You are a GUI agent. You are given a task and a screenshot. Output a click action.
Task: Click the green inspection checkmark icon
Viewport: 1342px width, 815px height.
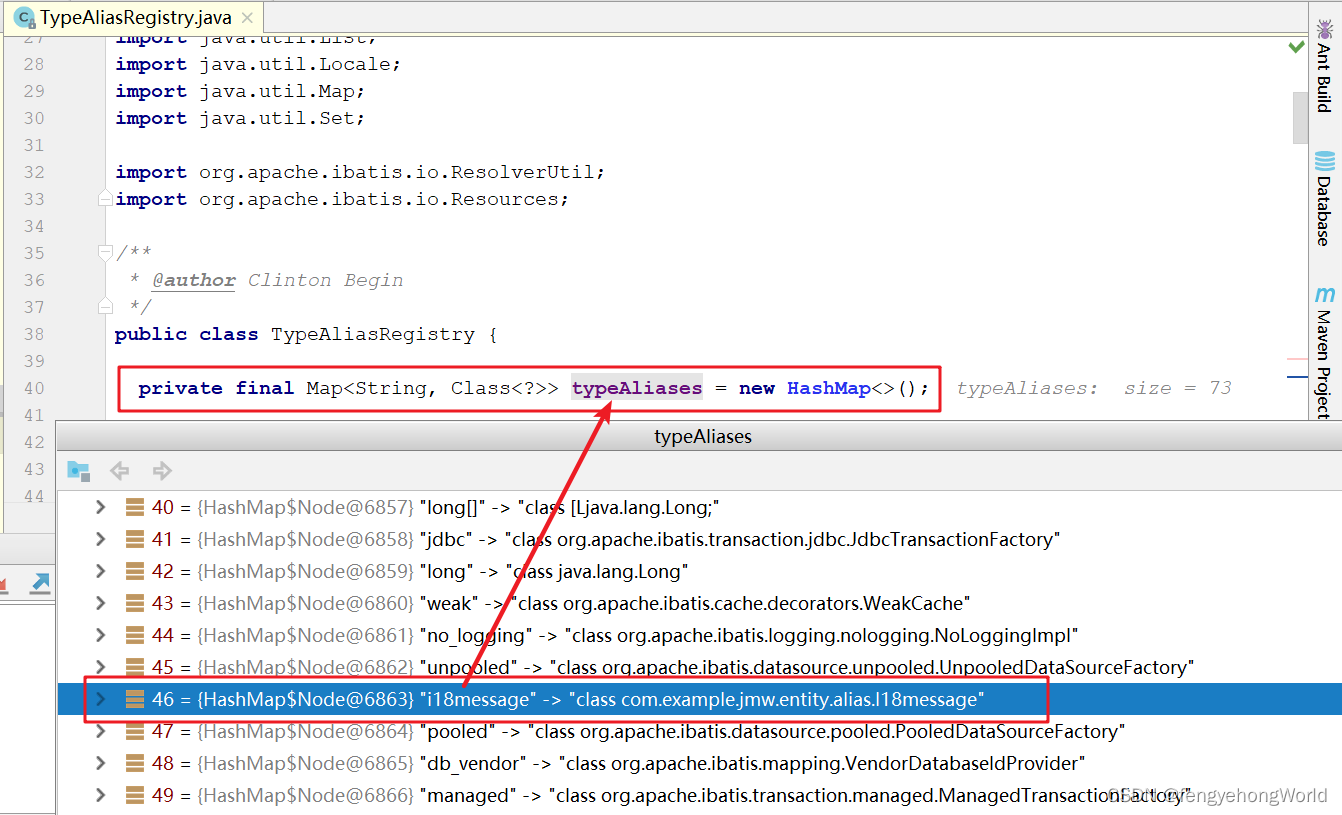pyautogui.click(x=1296, y=46)
